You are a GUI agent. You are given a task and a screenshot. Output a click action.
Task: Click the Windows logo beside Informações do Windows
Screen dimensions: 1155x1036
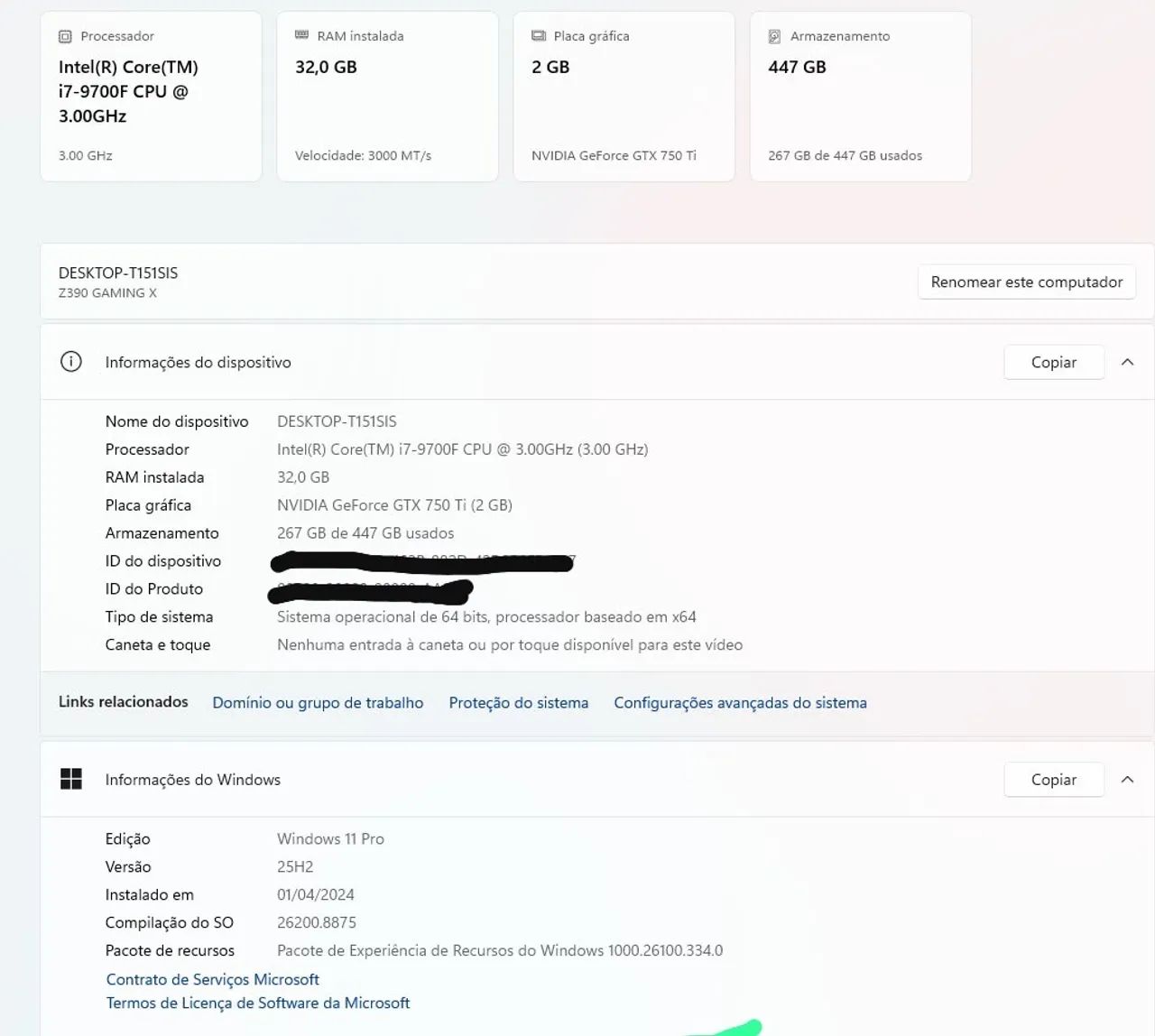(x=70, y=779)
